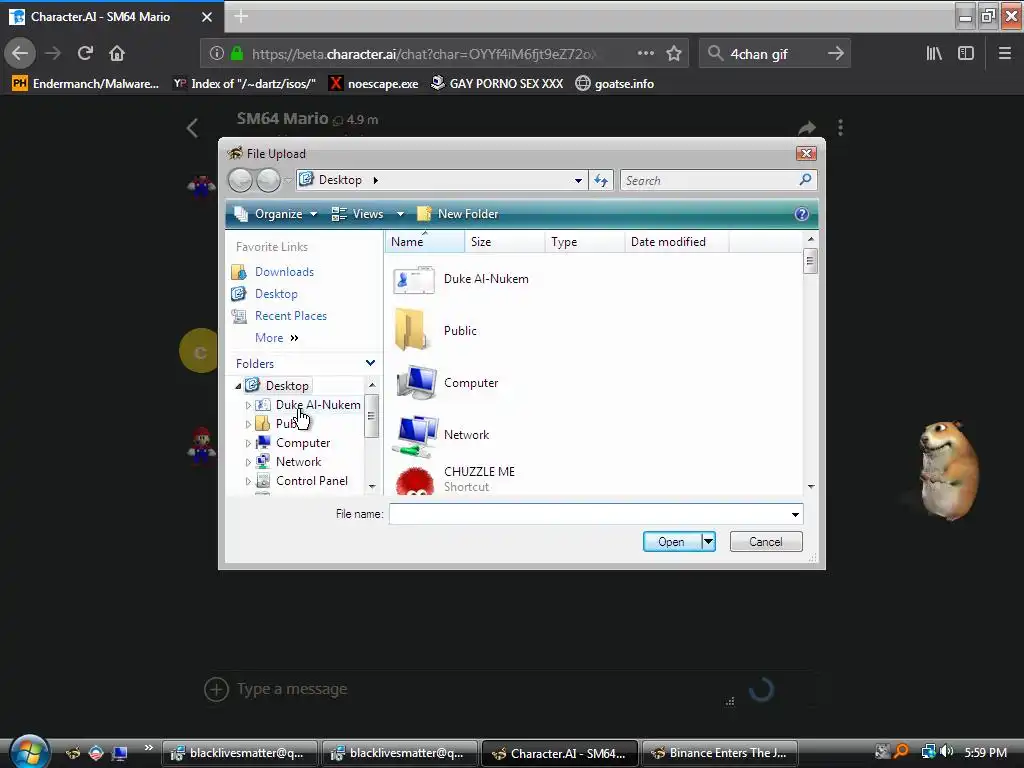This screenshot has width=1024, height=768.
Task: Collapse the Folders pane chevron
Action: tap(370, 363)
